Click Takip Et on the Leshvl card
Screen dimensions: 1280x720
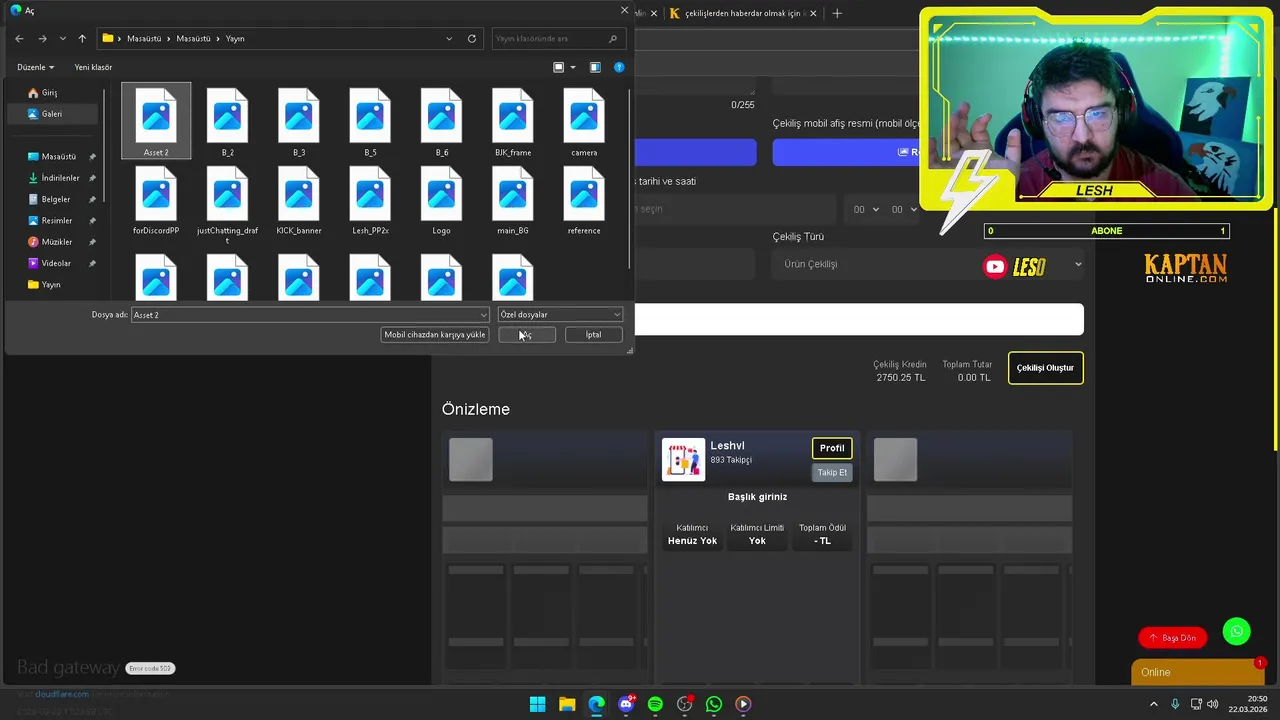[x=832, y=472]
